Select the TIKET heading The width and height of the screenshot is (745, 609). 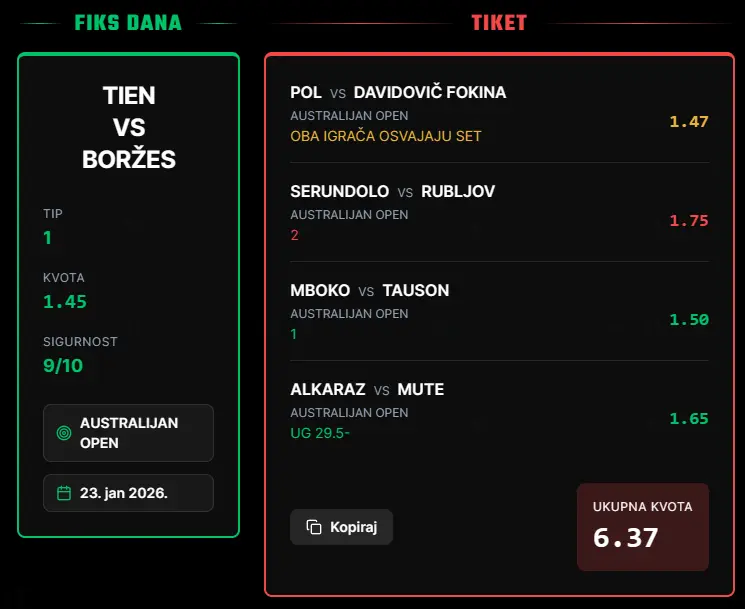click(x=499, y=22)
